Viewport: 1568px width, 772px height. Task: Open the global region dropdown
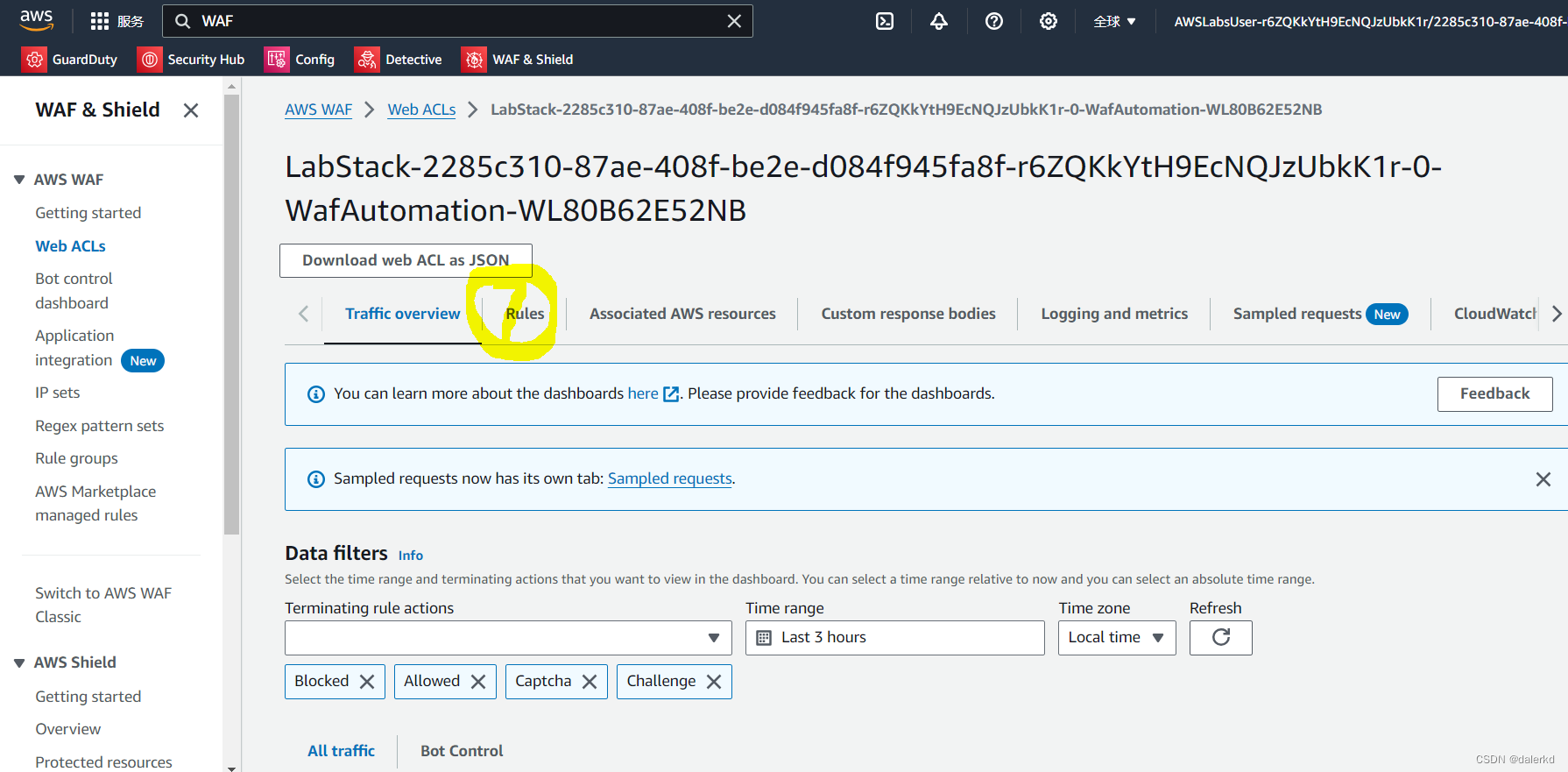[x=1114, y=21]
